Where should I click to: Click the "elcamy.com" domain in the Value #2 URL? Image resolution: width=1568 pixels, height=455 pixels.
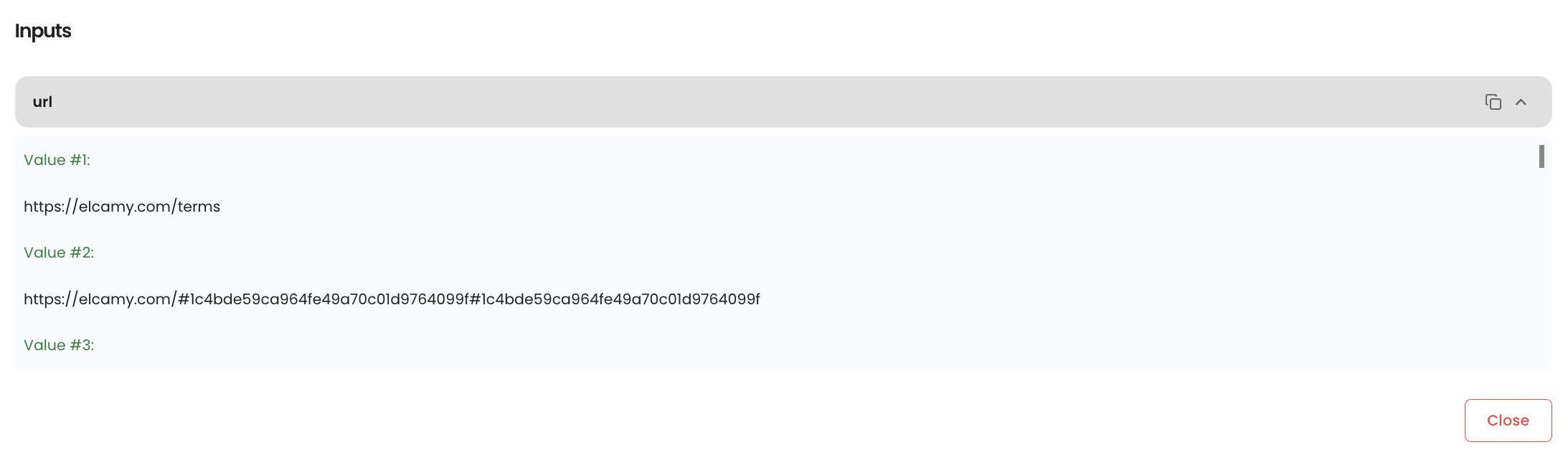125,299
